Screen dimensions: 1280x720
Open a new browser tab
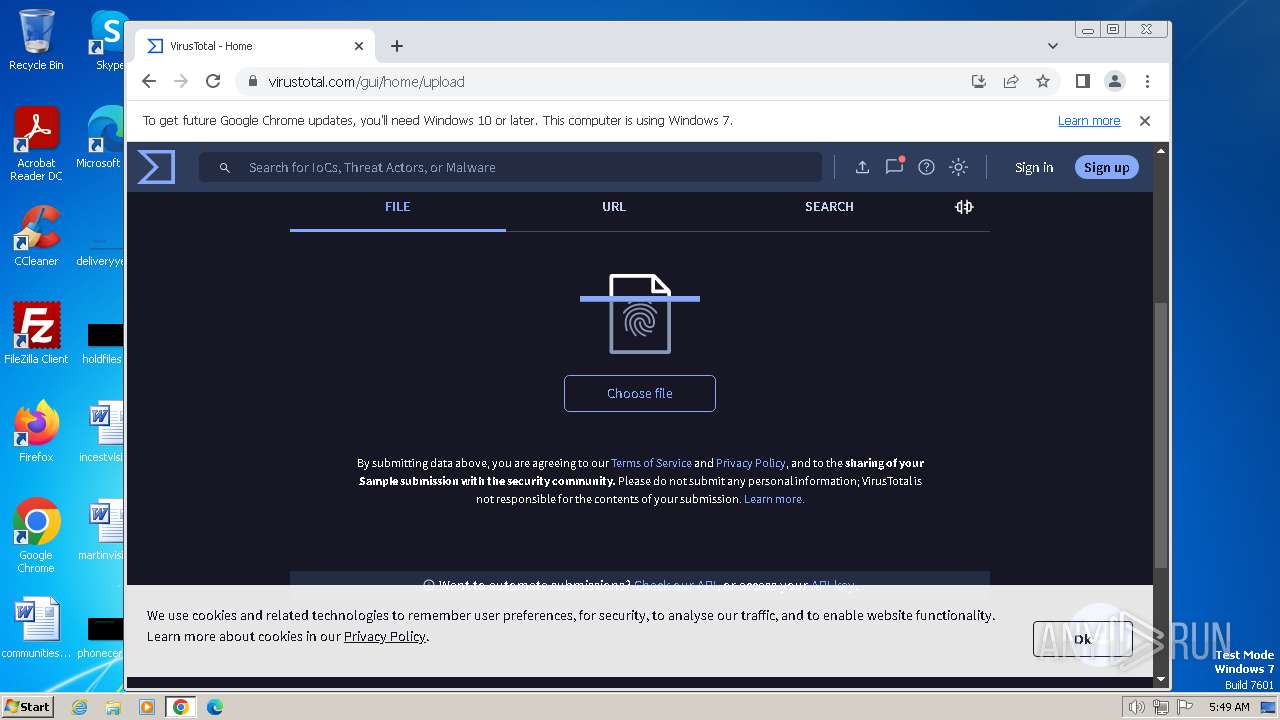(397, 46)
